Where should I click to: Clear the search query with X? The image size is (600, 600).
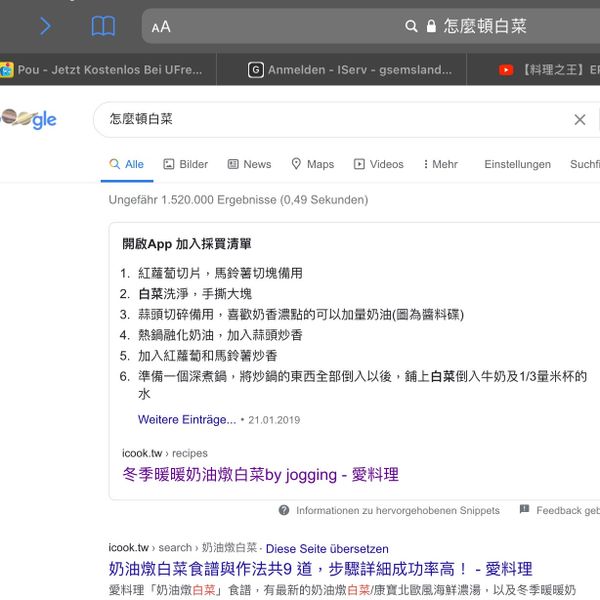coord(580,119)
